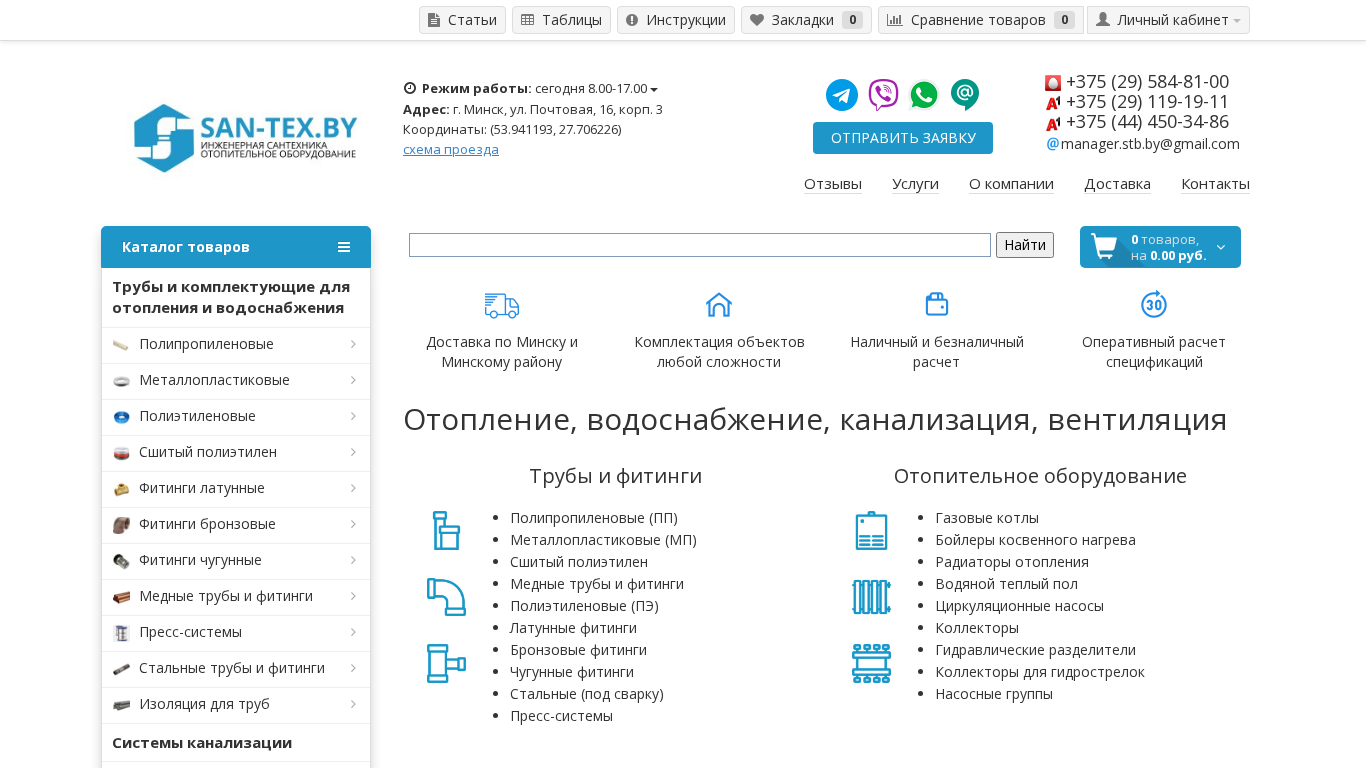
Task: Click the SAN-TEX.BY logo
Action: 245,138
